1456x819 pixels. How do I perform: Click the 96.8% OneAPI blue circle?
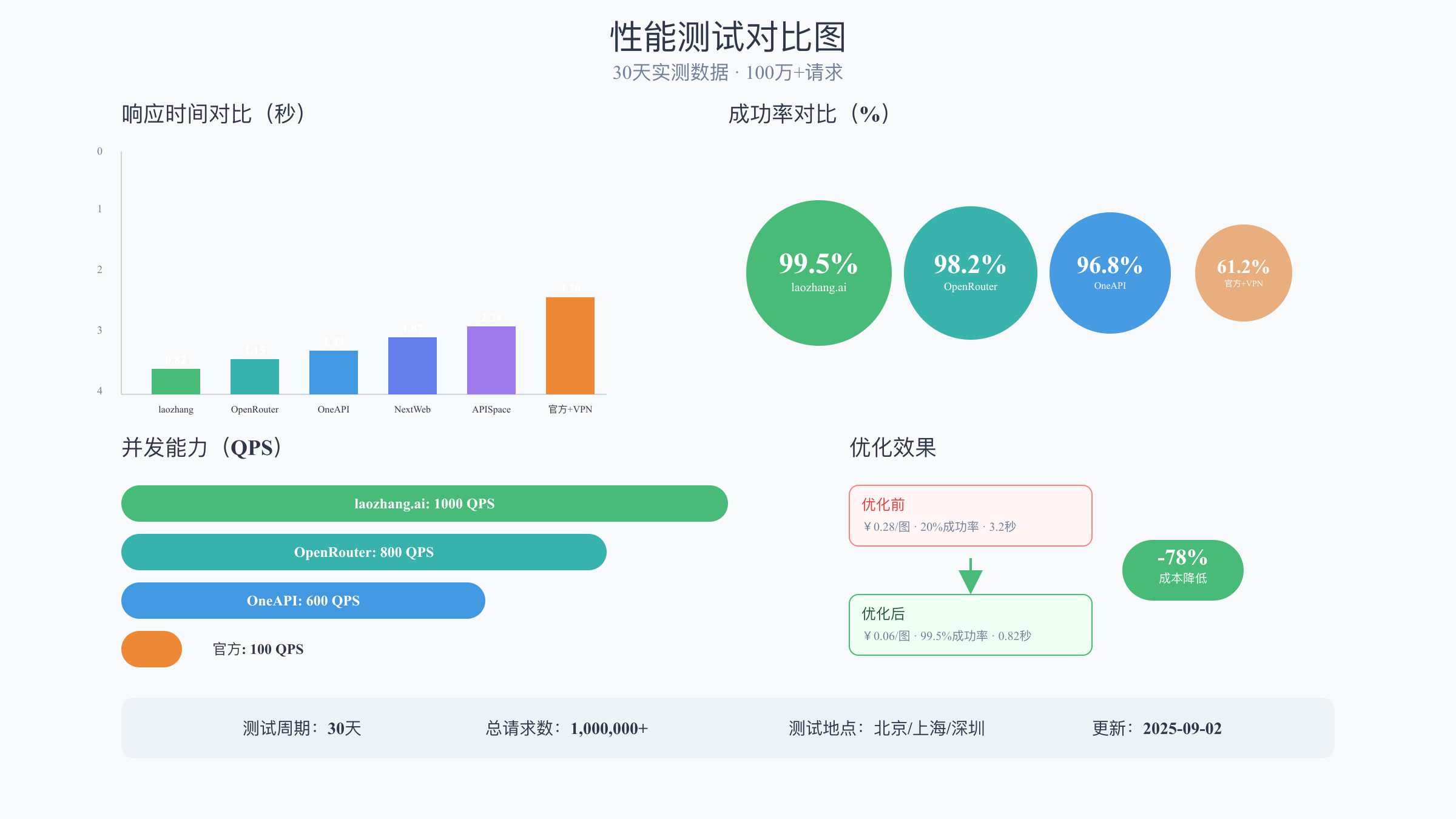pyautogui.click(x=1110, y=273)
